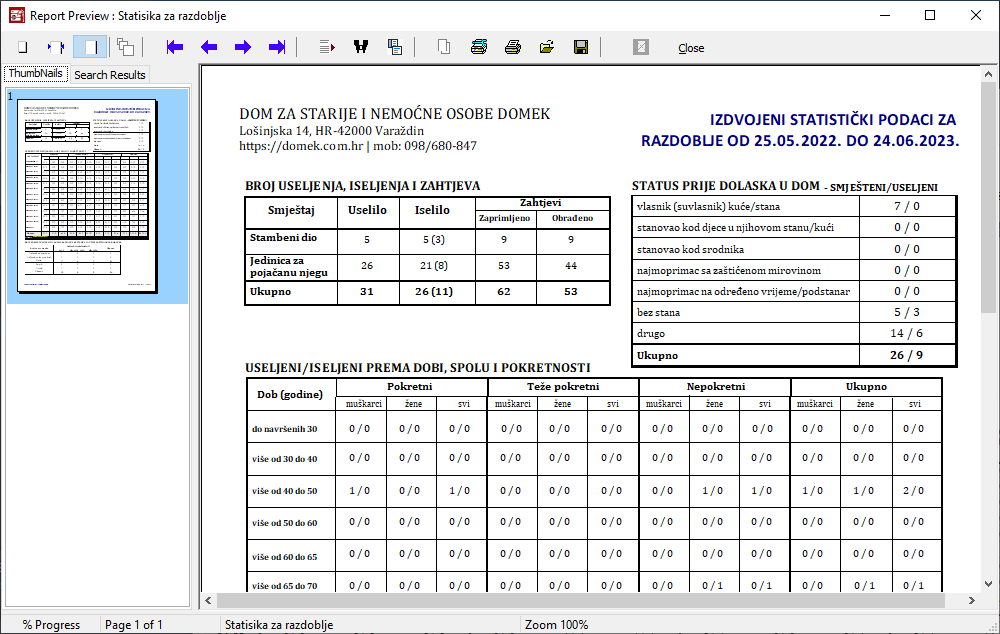Image resolution: width=1000 pixels, height=634 pixels.
Task: Toggle whole page view button
Action: click(x=22, y=47)
